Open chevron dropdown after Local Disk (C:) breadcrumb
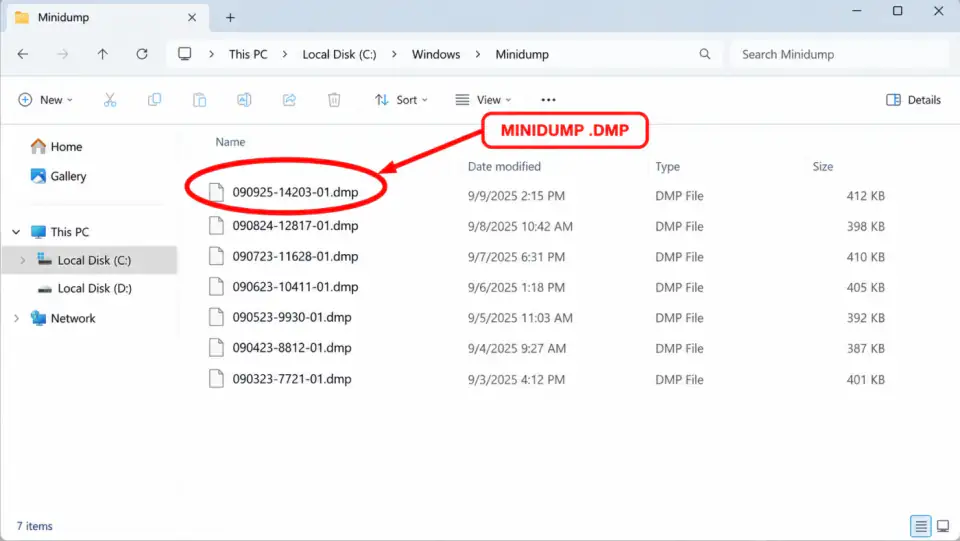 394,54
